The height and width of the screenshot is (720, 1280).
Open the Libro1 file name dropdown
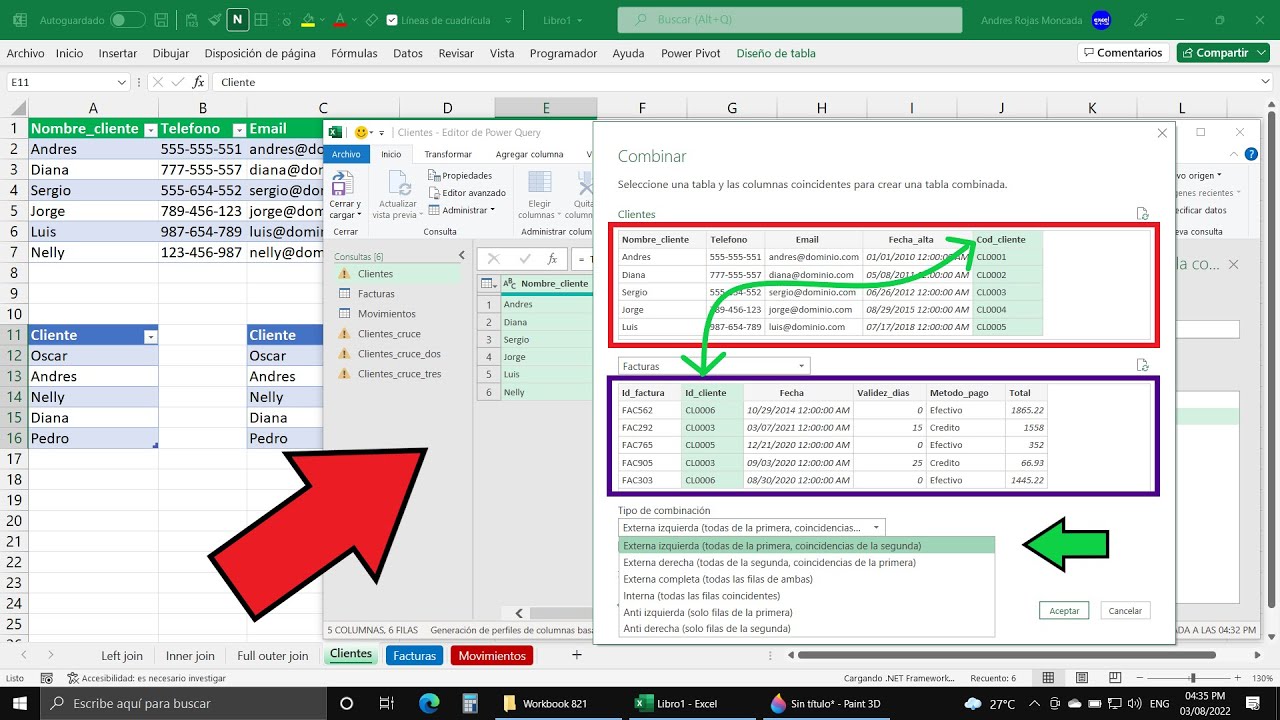point(581,20)
